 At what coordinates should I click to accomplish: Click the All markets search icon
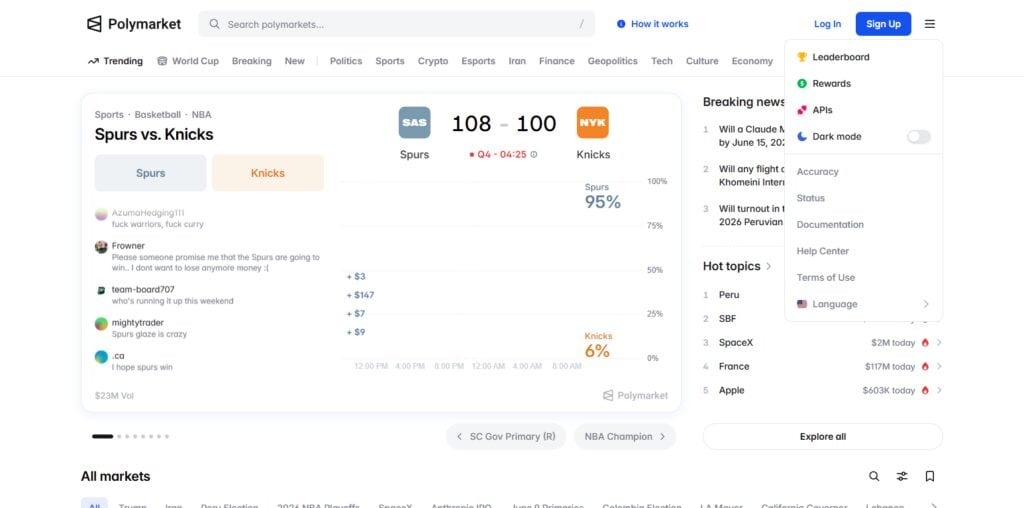(x=874, y=476)
